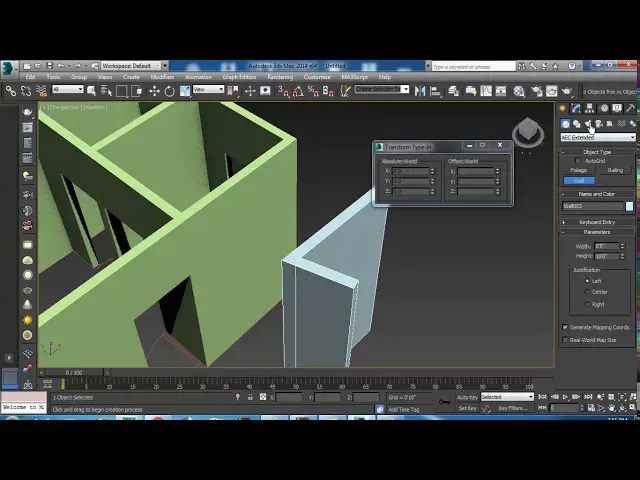The image size is (640, 480).
Task: Open the Rendering menu
Action: (x=280, y=77)
